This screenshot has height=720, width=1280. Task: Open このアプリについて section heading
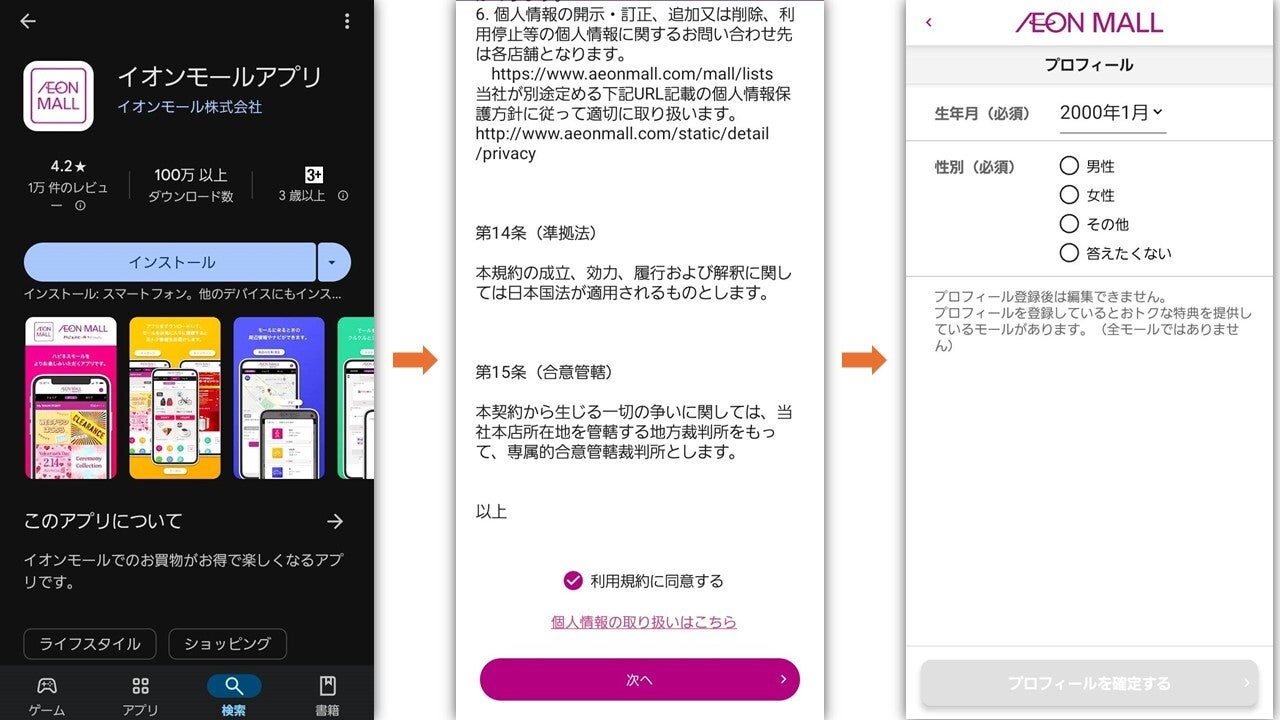tap(103, 521)
